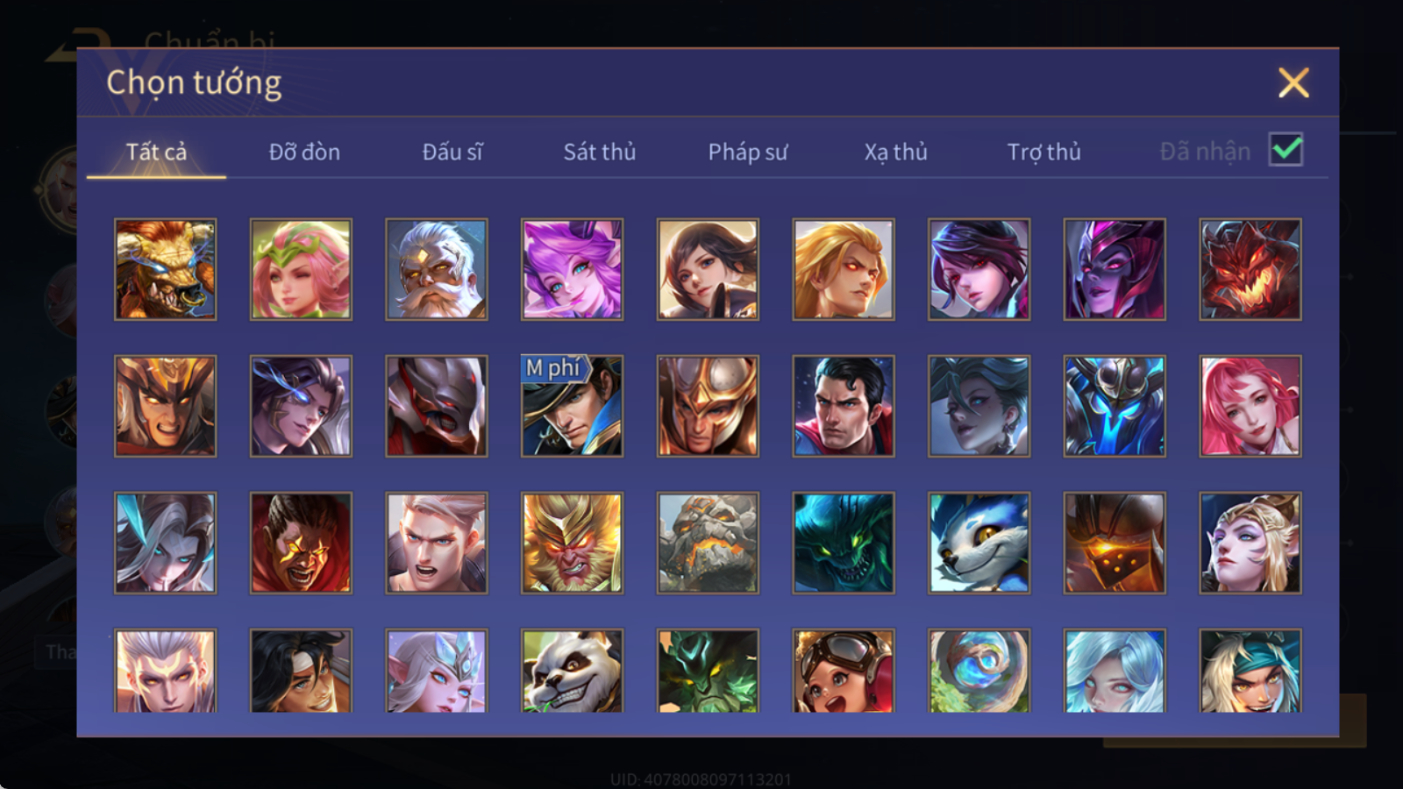Switch to the "Đỡ đòn" tab
The width and height of the screenshot is (1403, 789).
[304, 152]
